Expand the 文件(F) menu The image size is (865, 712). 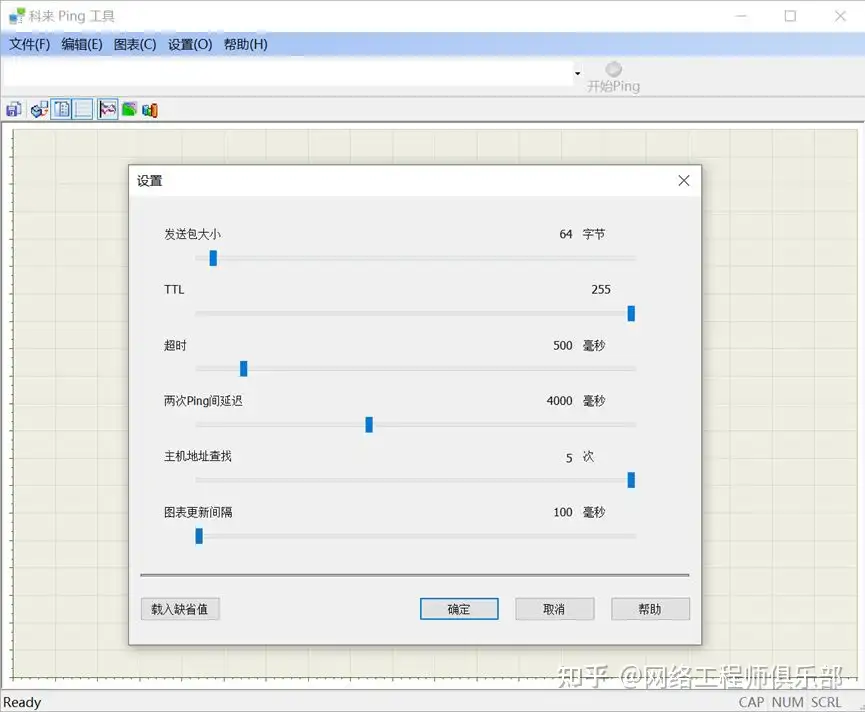tap(28, 44)
